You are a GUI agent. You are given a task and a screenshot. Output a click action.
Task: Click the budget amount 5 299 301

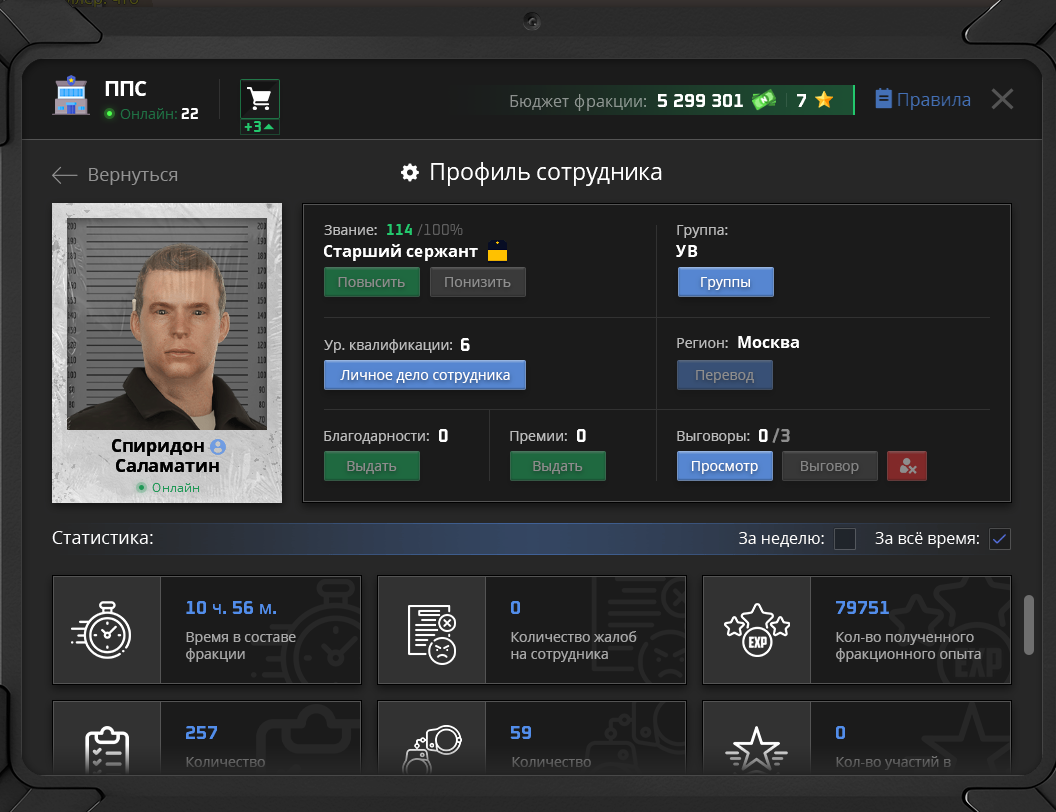(x=700, y=101)
